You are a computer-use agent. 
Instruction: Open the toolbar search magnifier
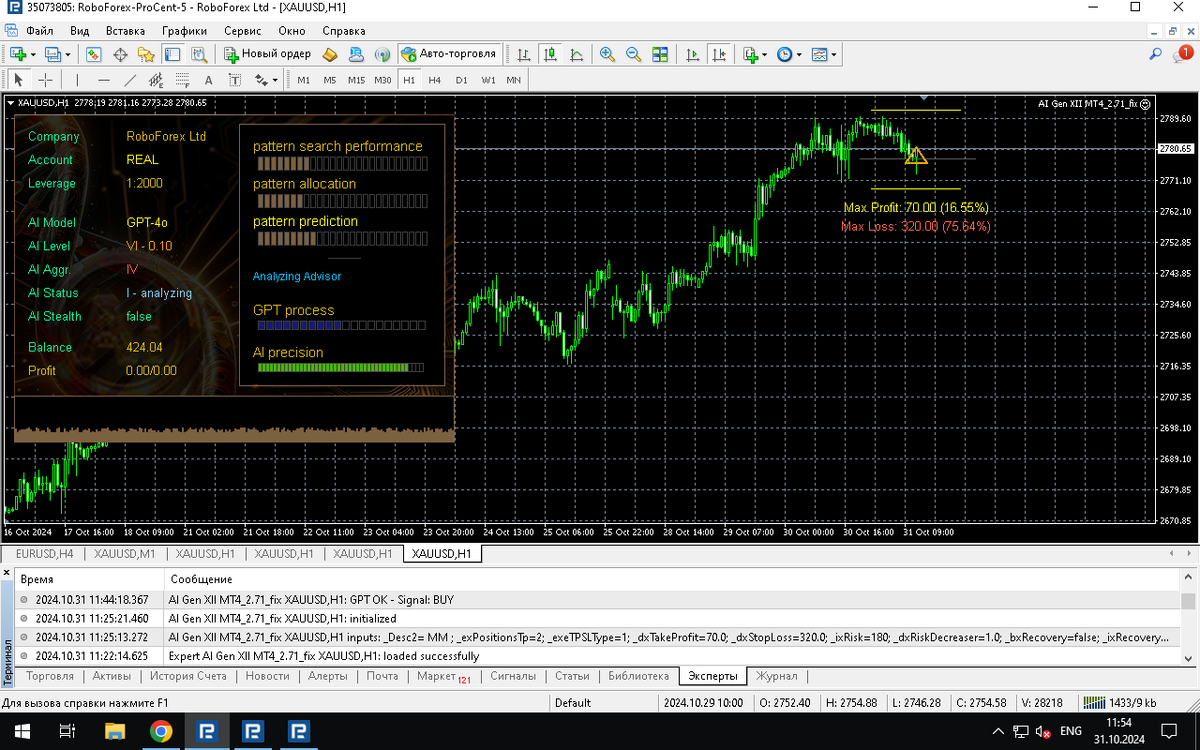pos(1156,54)
